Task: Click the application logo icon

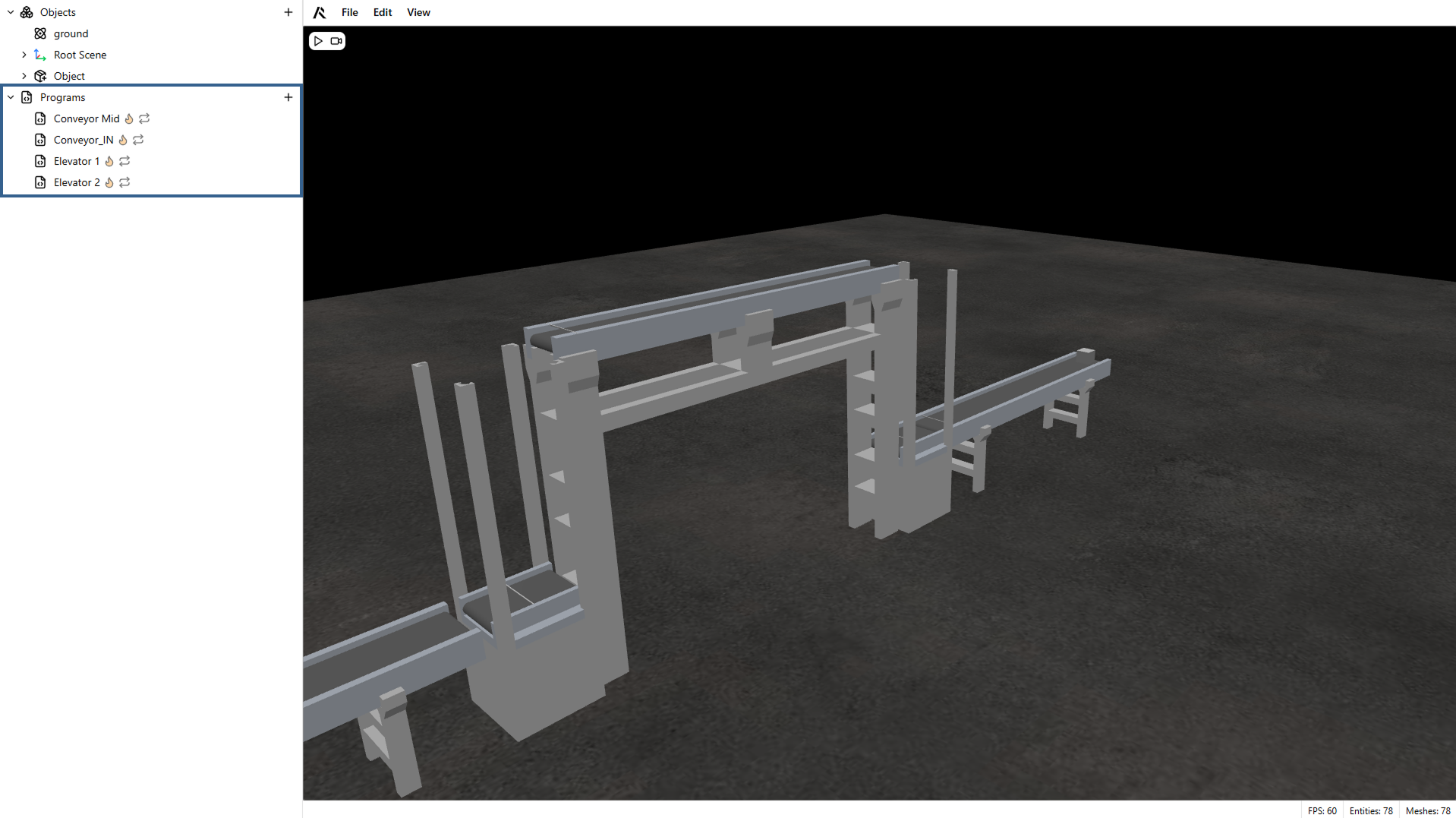Action: (x=320, y=12)
